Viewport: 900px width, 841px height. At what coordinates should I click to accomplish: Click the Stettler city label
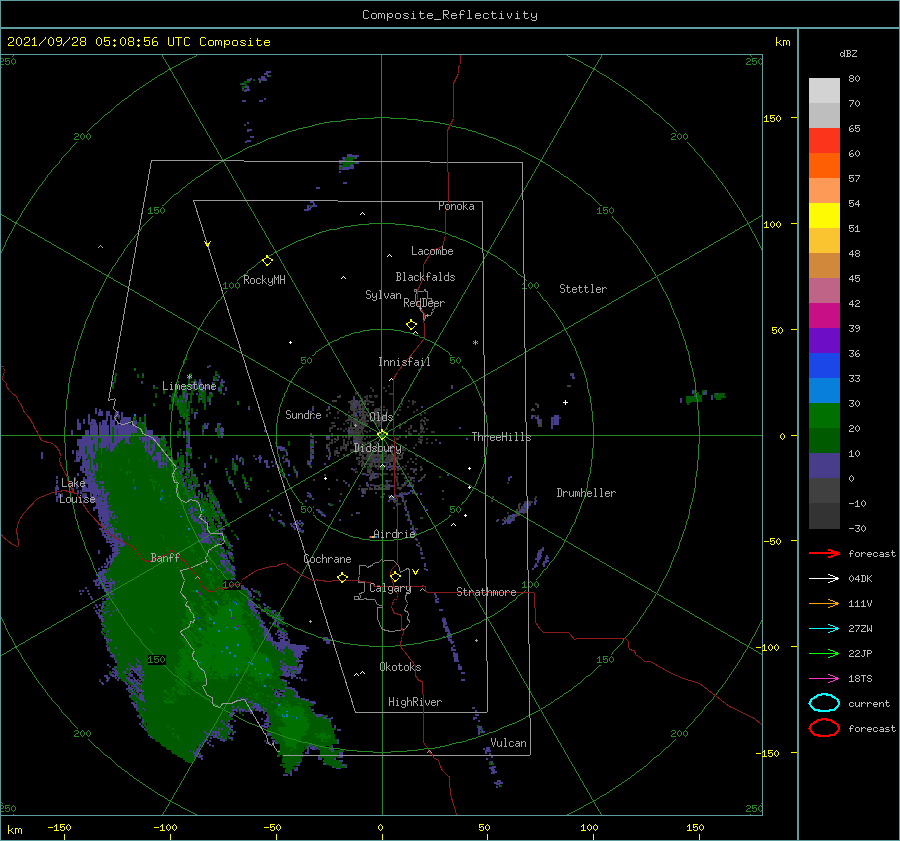click(583, 289)
